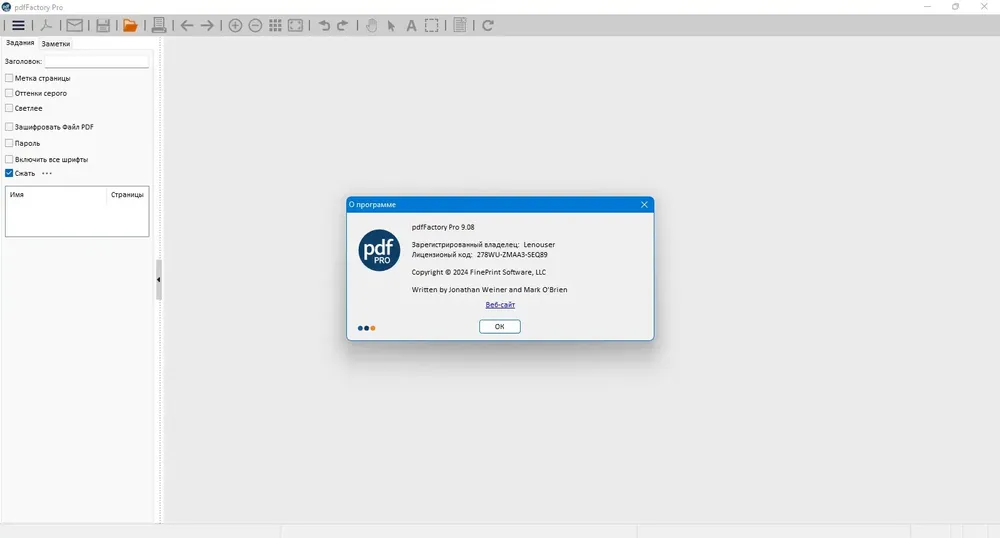Screen dimensions: 1000x538
Task: Undo the last action
Action: (324, 25)
